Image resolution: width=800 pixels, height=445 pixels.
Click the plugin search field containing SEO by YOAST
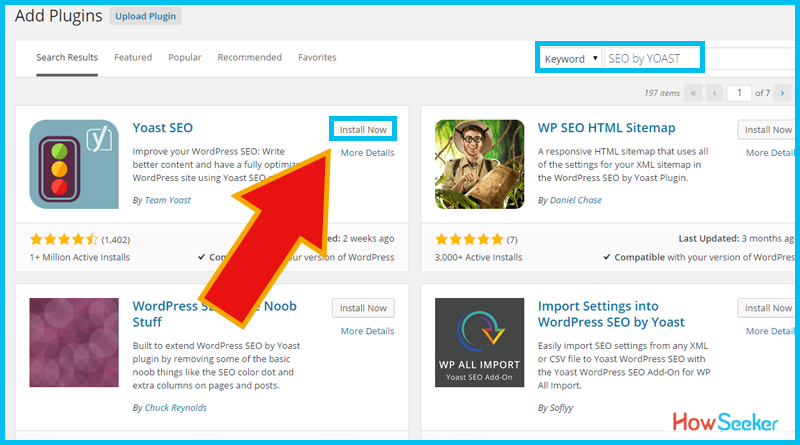[x=653, y=59]
